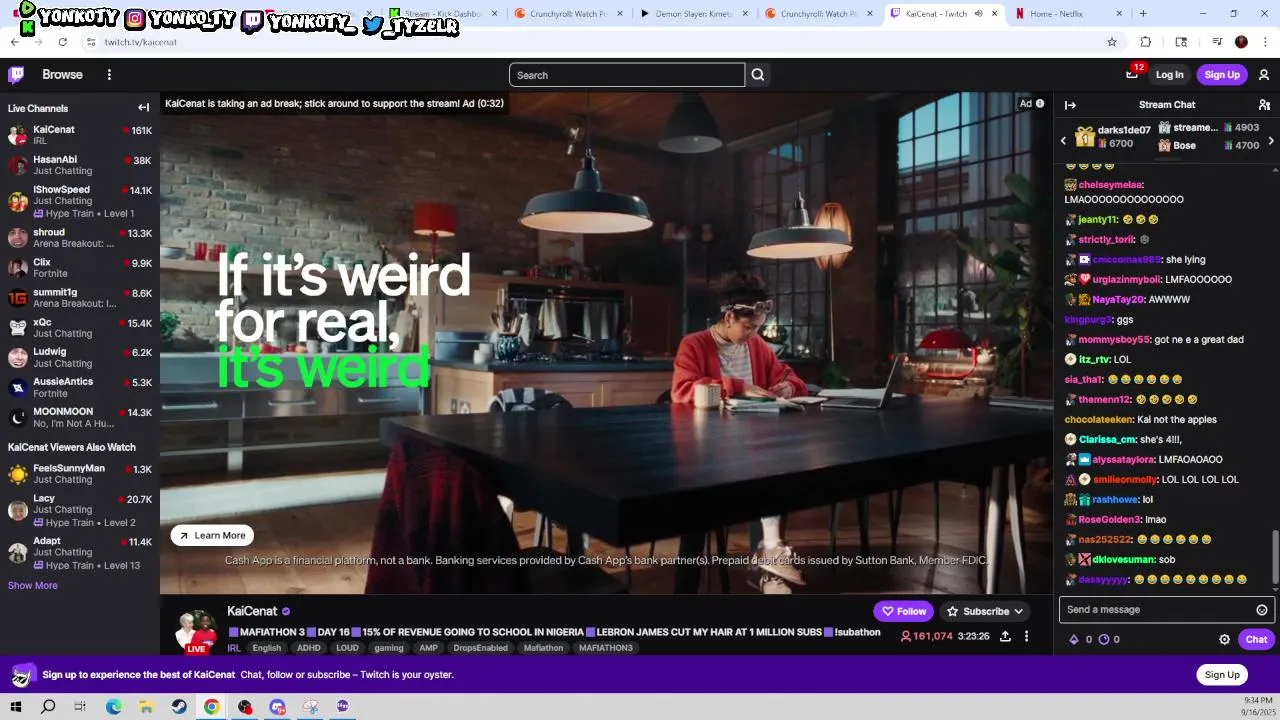Image resolution: width=1280 pixels, height=720 pixels.
Task: Open summit1g channel in sidebar
Action: click(x=80, y=298)
